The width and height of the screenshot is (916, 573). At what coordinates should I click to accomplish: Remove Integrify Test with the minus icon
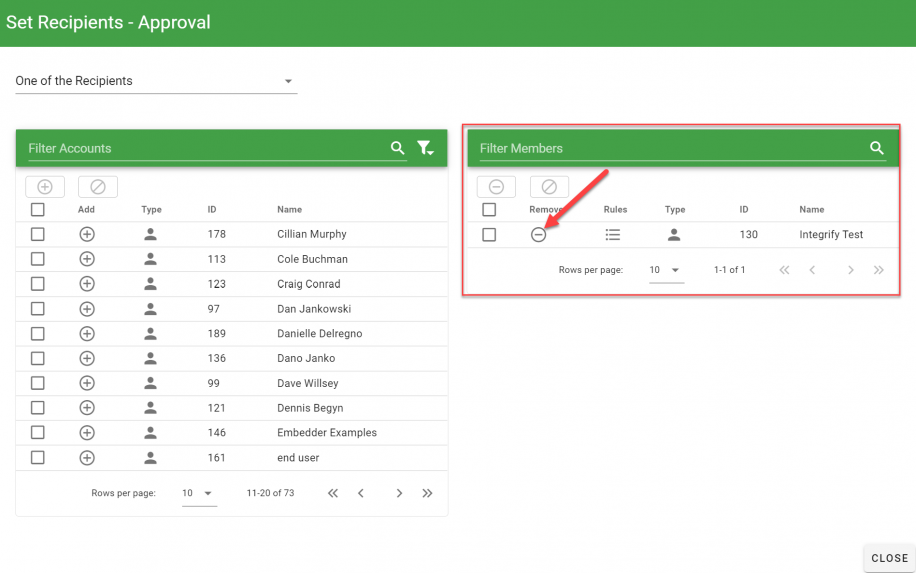click(x=538, y=235)
